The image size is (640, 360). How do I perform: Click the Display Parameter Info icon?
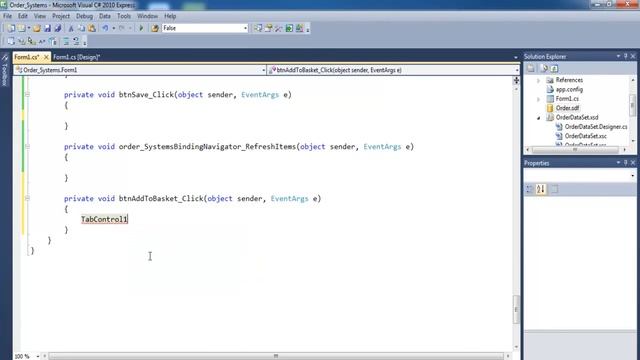coord(21,41)
